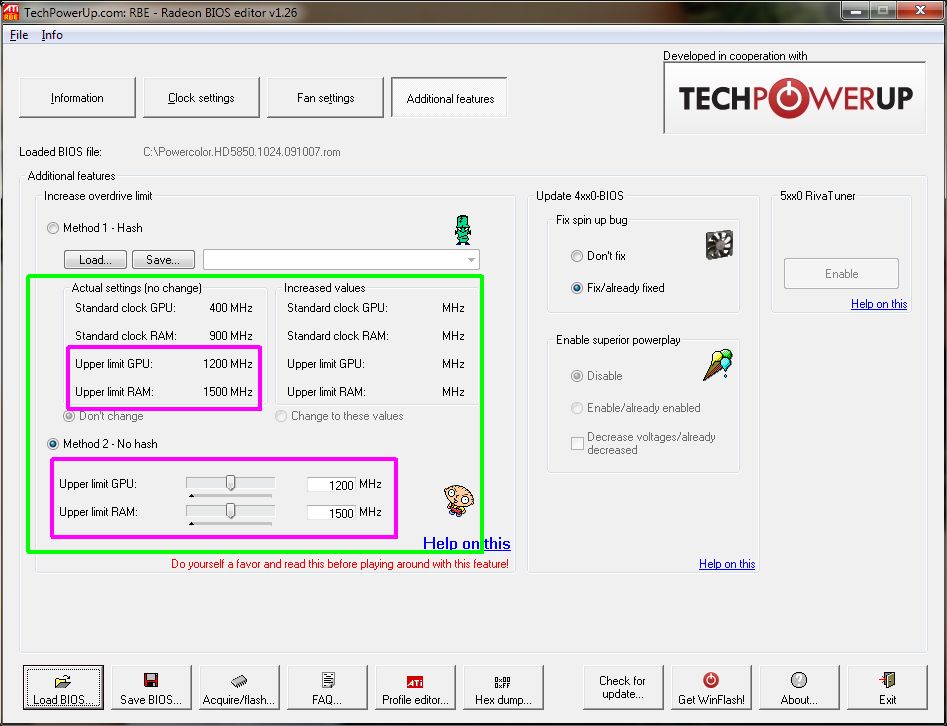The height and width of the screenshot is (726, 947).
Task: Click the TechPowerUp logo banner
Action: (x=794, y=97)
